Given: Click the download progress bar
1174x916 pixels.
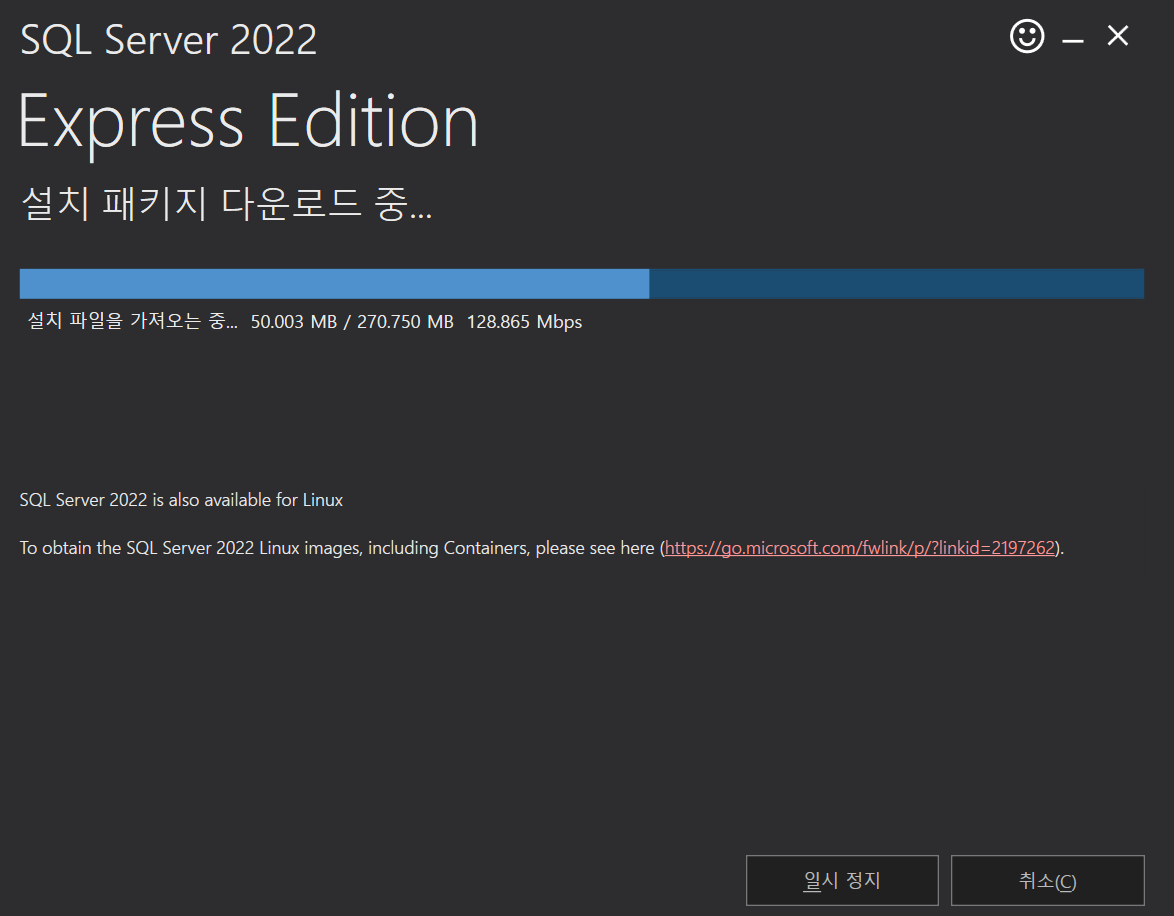Looking at the screenshot, I should [582, 284].
